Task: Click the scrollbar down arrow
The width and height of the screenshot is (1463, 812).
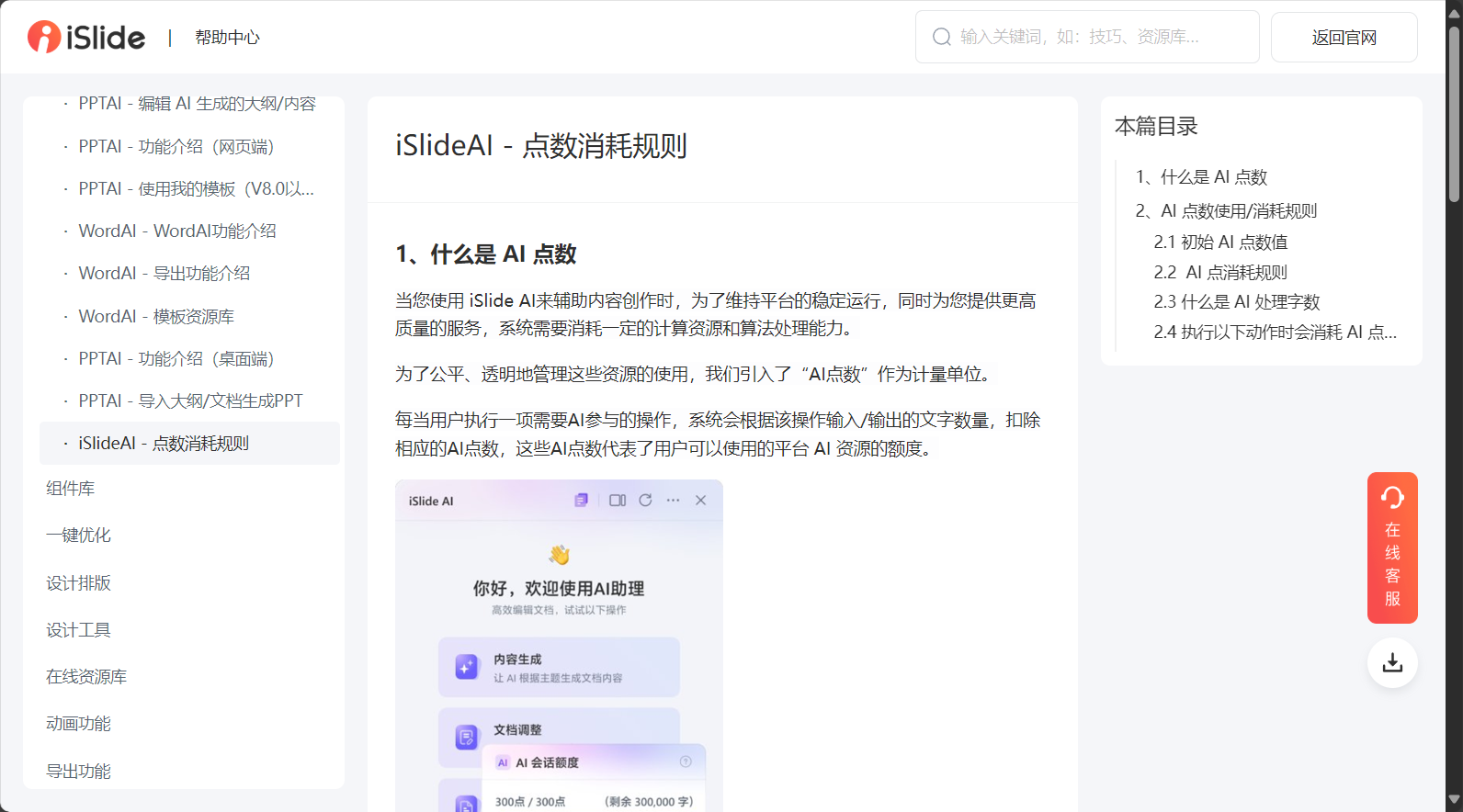Action: point(1454,800)
